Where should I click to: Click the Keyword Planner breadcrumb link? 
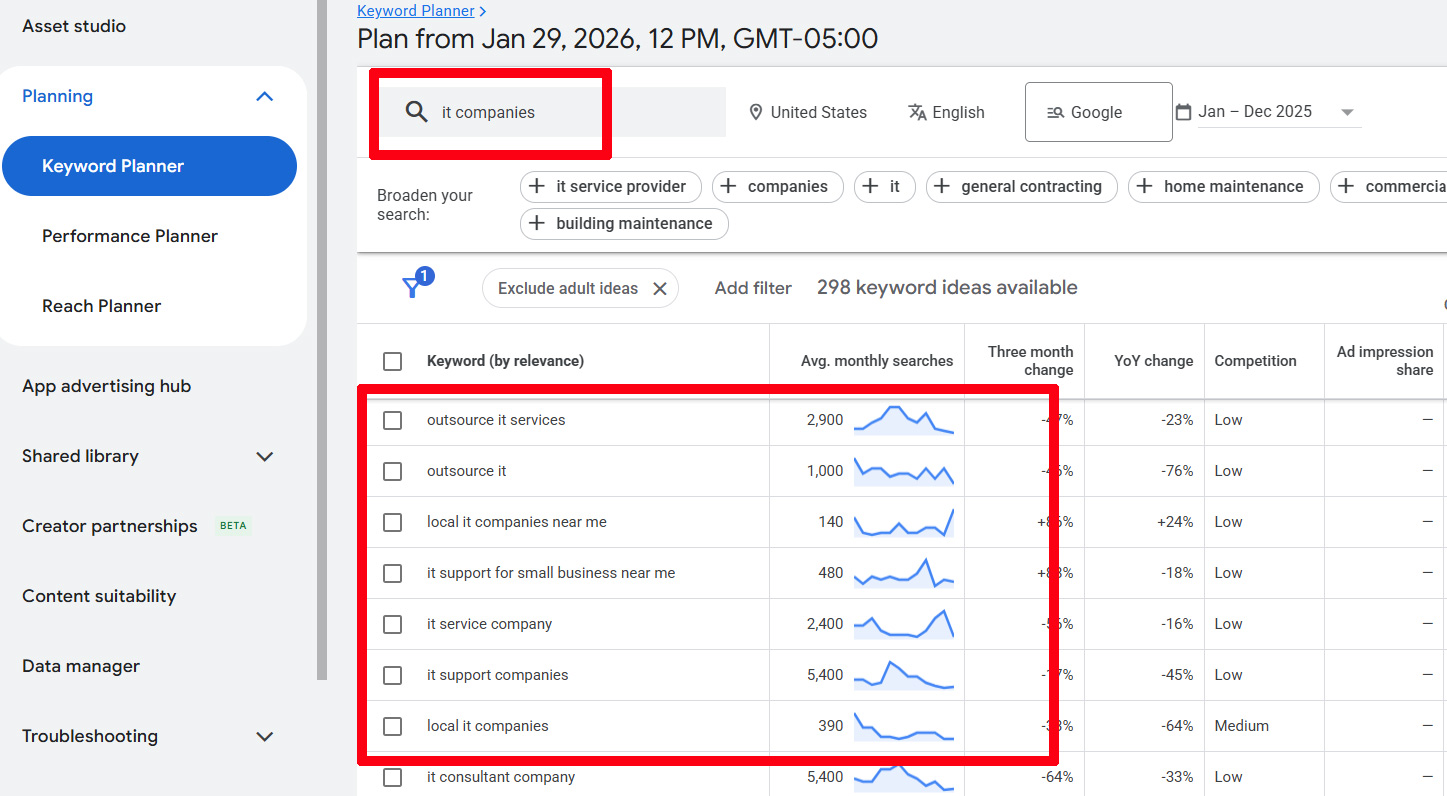coord(415,11)
